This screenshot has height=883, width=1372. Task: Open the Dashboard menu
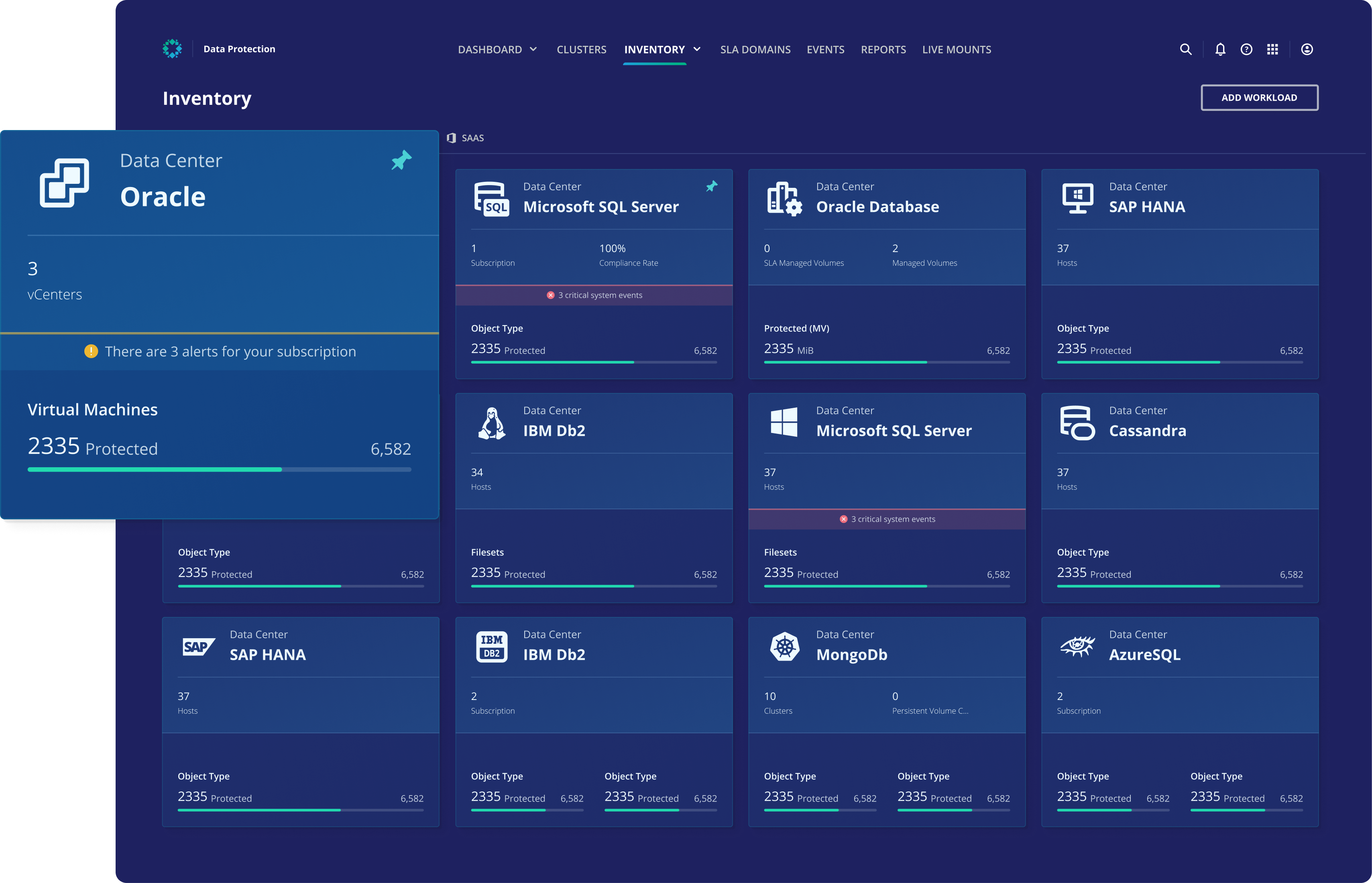490,49
